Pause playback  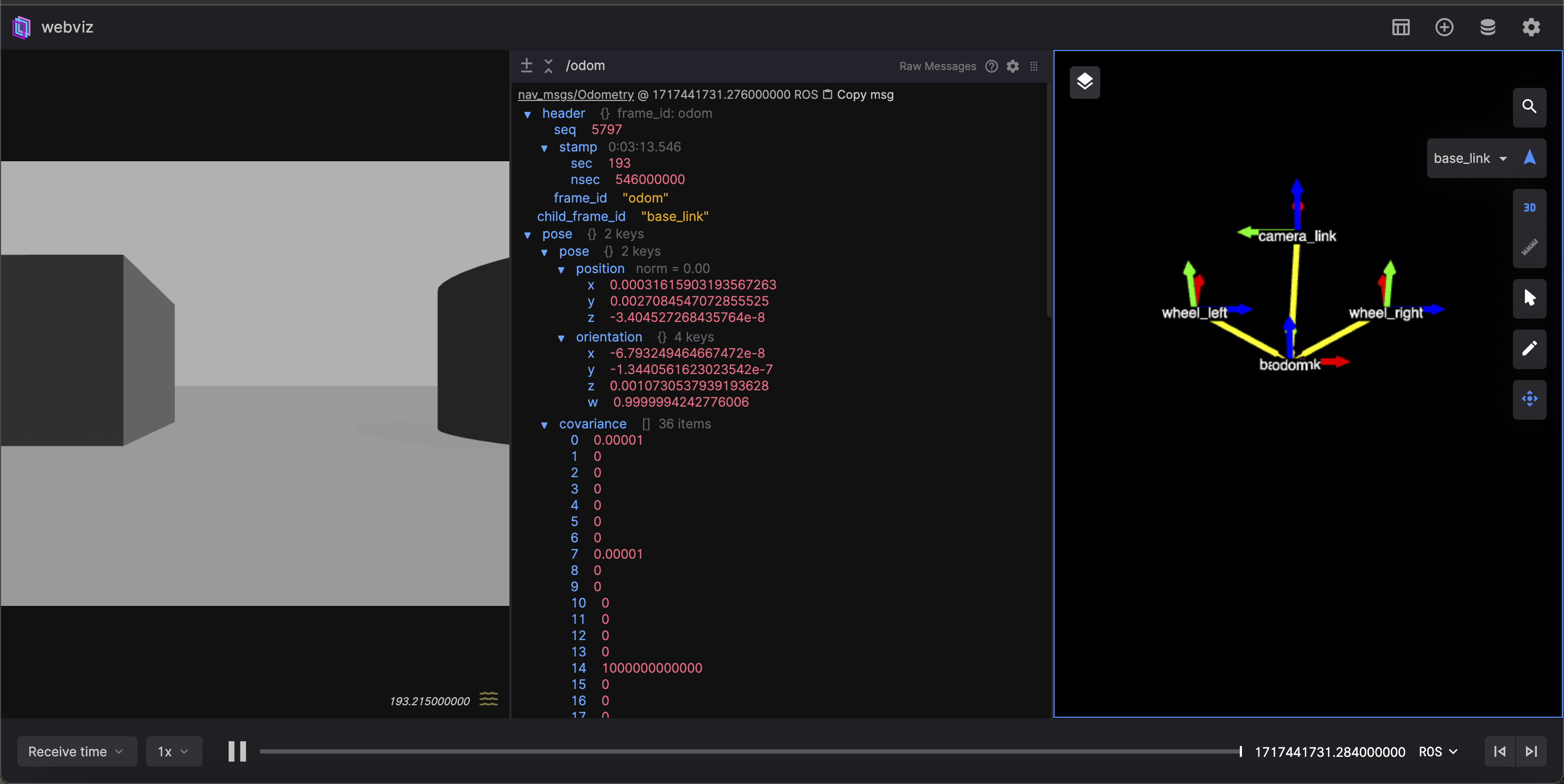(x=237, y=751)
